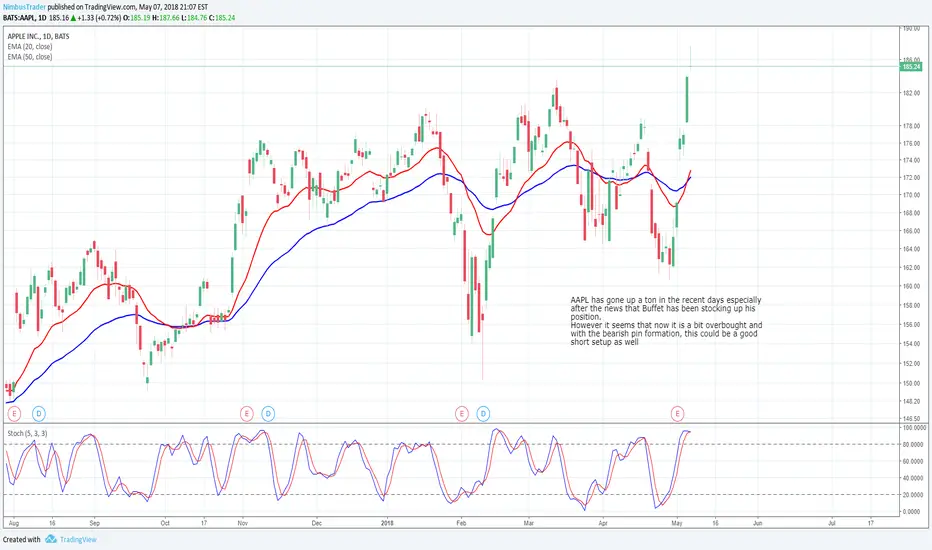Viewport: 932px width, 550px height.
Task: Click the 150.00 price axis label
Action: point(912,383)
